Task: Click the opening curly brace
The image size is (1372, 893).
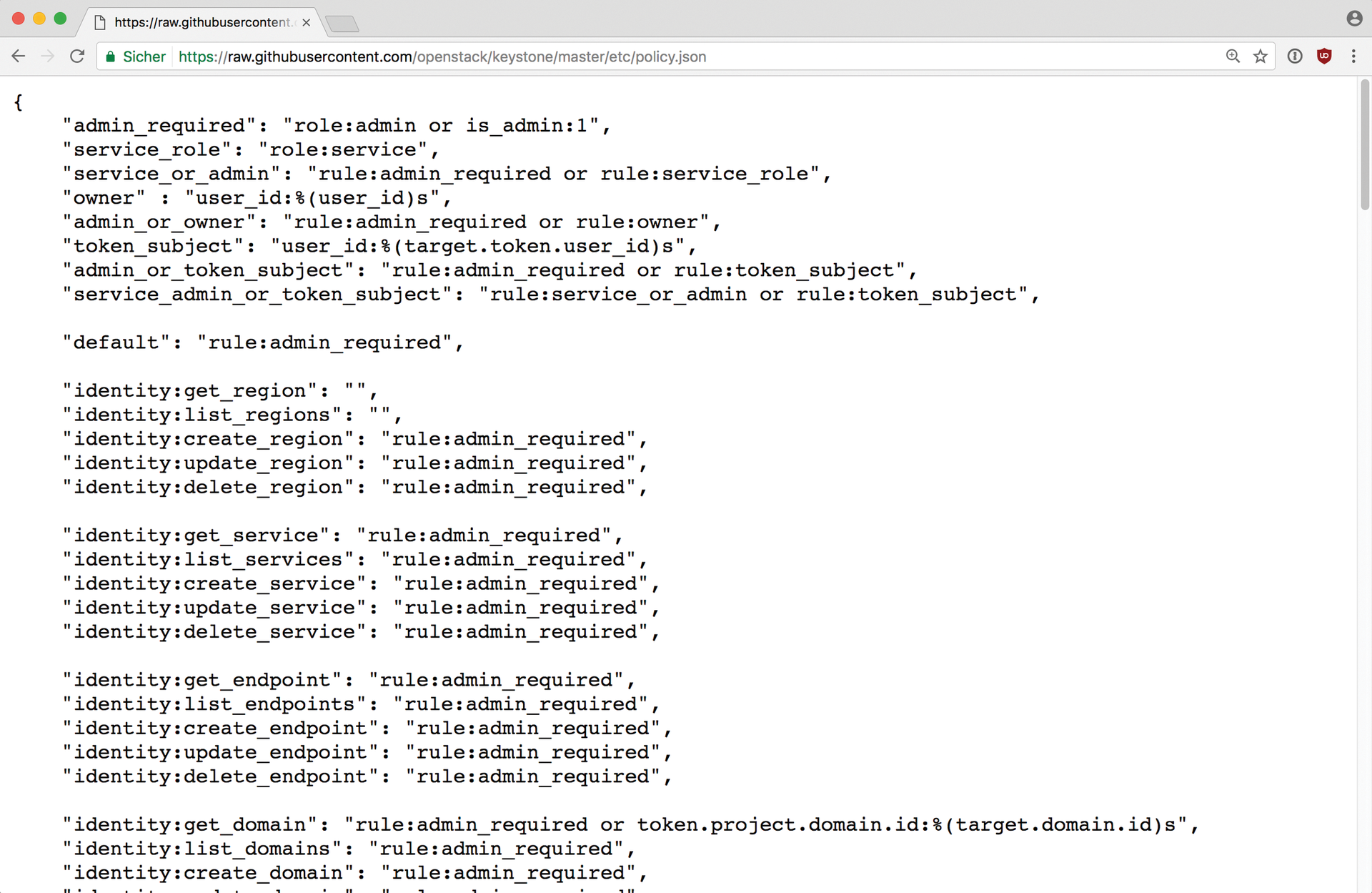Action: (x=19, y=102)
